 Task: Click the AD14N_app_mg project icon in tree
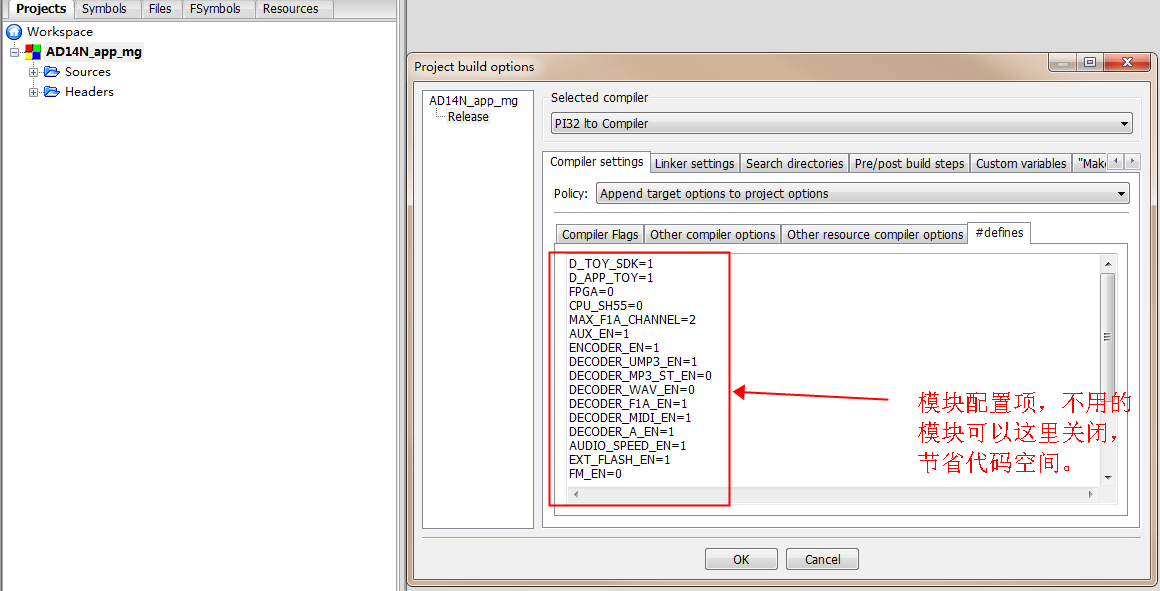coord(33,52)
